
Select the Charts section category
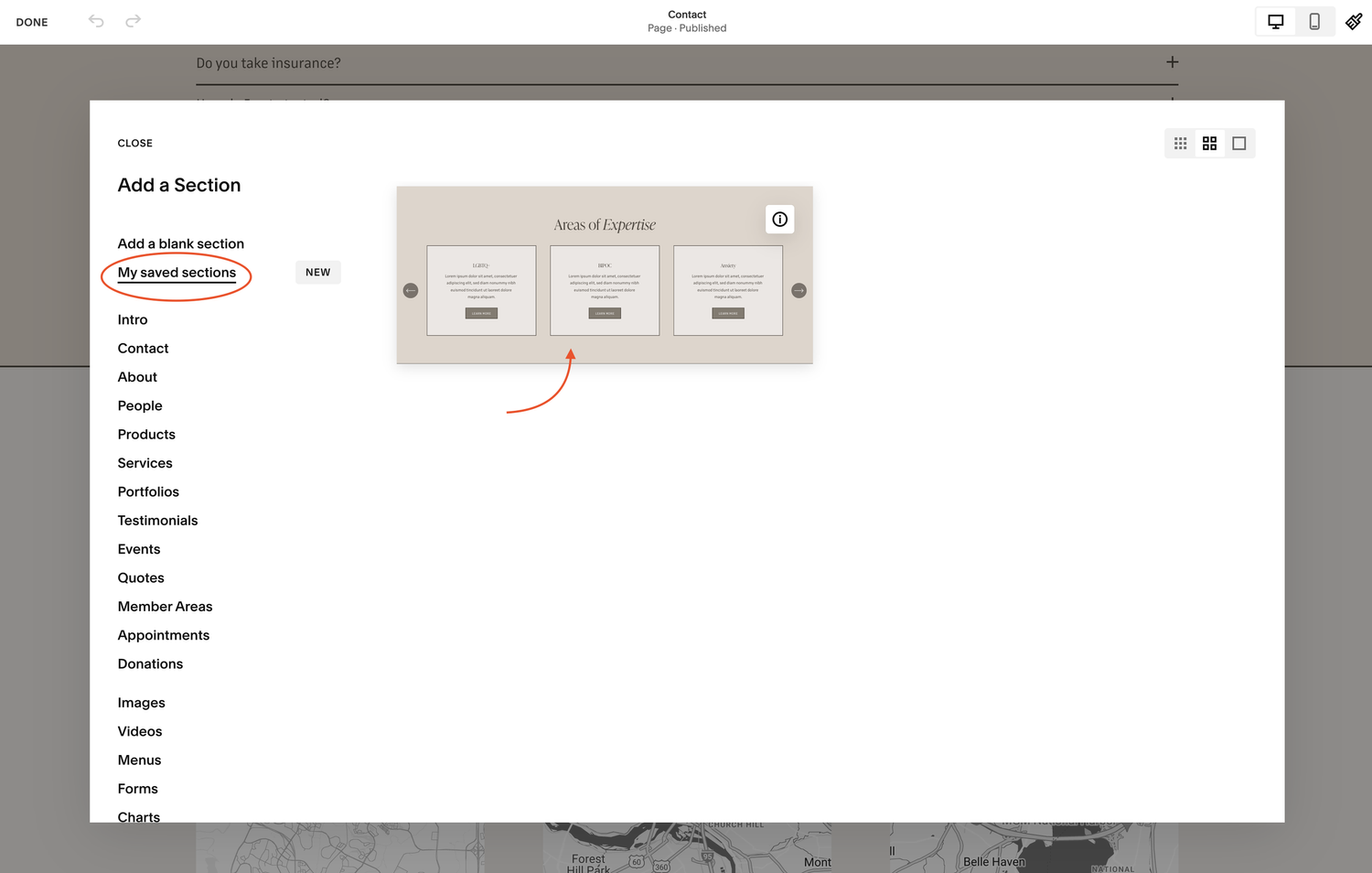138,816
